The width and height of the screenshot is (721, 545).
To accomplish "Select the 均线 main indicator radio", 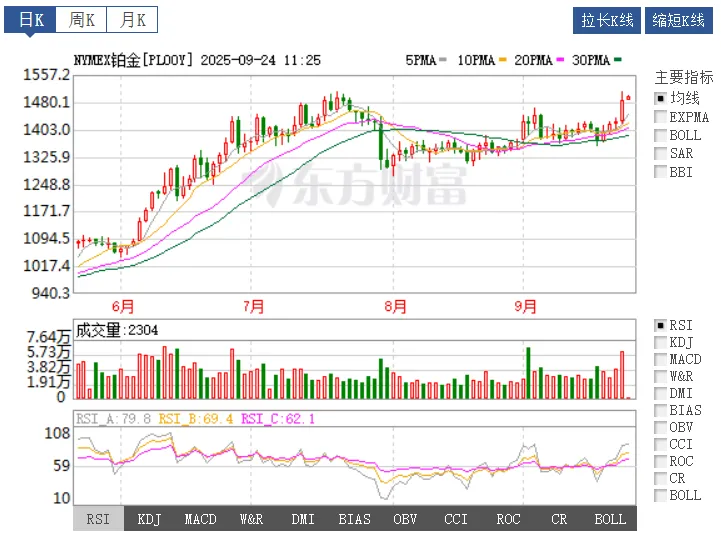I will [660, 98].
